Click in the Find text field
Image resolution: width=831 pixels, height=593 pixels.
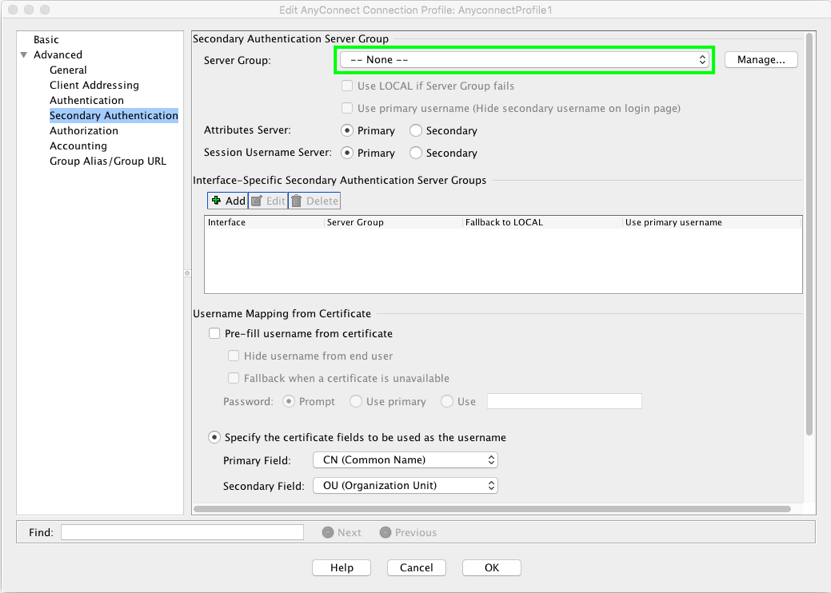point(182,533)
